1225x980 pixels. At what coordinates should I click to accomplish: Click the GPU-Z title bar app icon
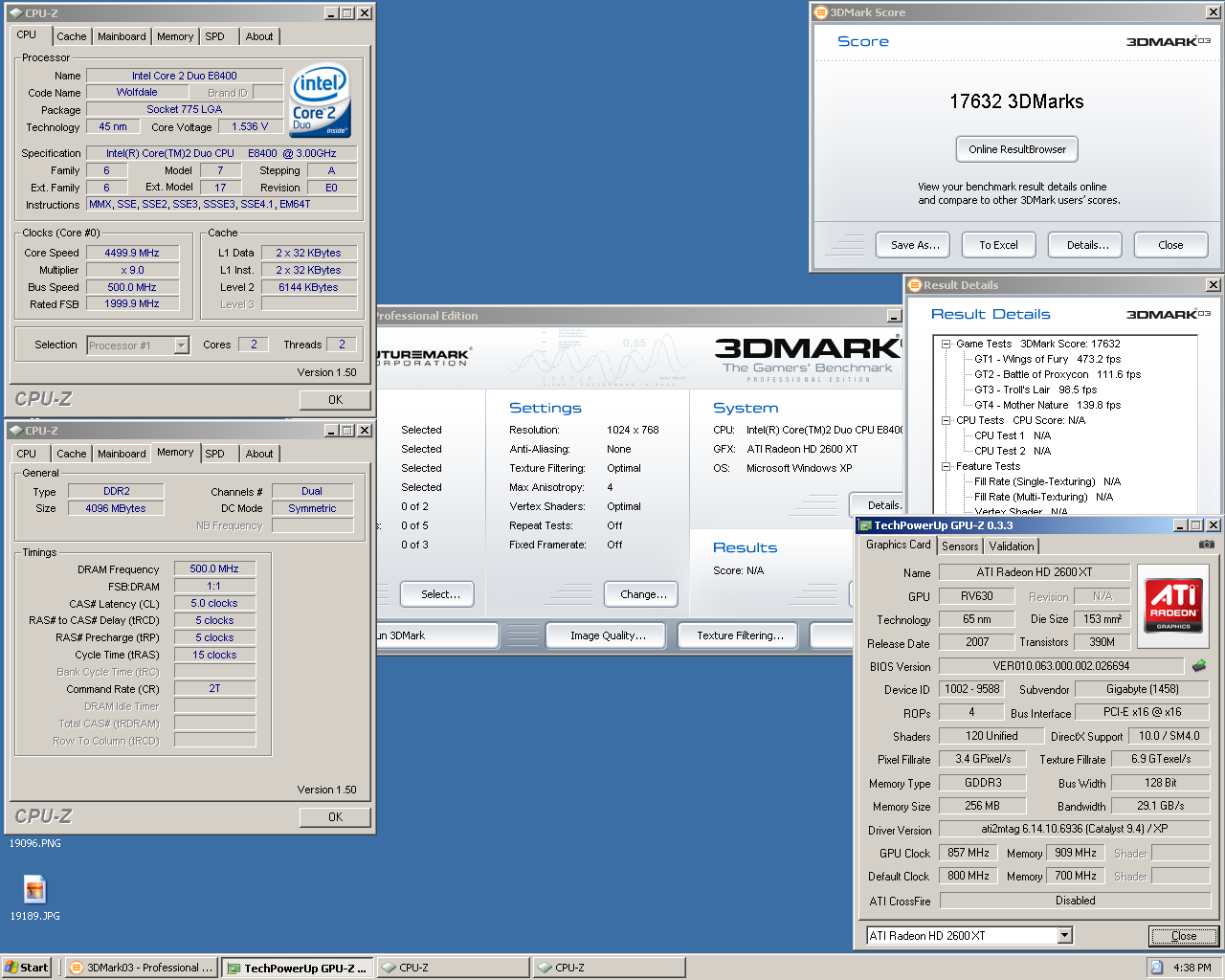pyautogui.click(x=865, y=525)
